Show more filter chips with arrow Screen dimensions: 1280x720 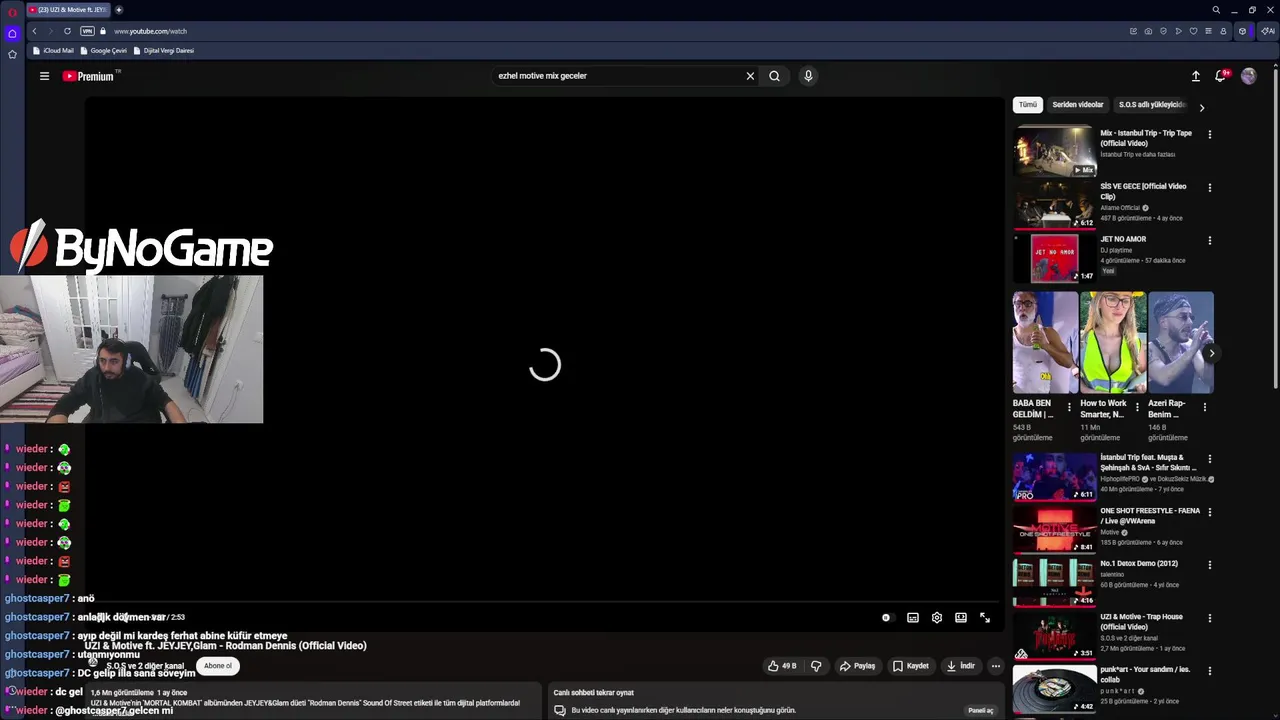coord(1202,107)
